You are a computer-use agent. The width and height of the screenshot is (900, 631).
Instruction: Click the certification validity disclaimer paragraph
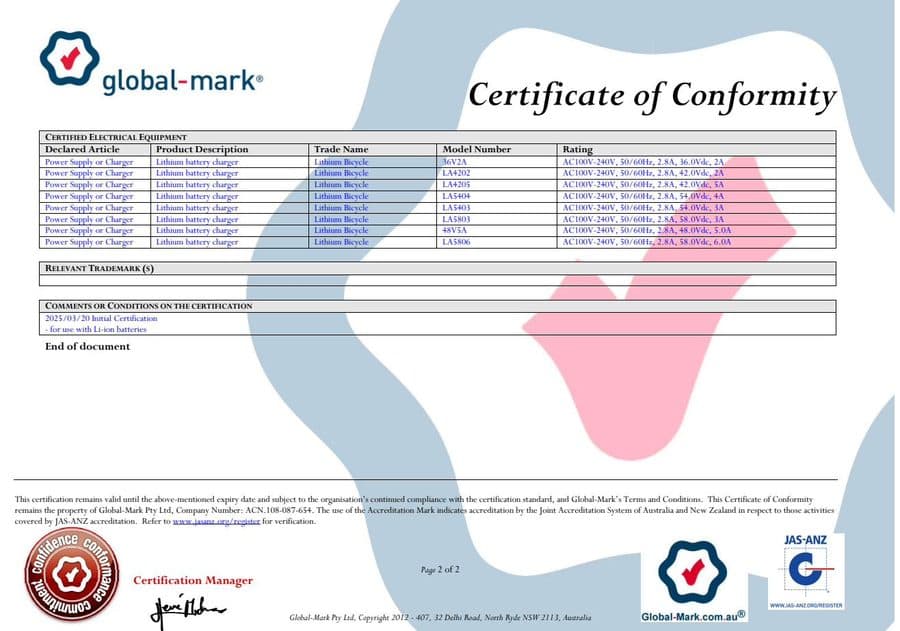pos(424,510)
